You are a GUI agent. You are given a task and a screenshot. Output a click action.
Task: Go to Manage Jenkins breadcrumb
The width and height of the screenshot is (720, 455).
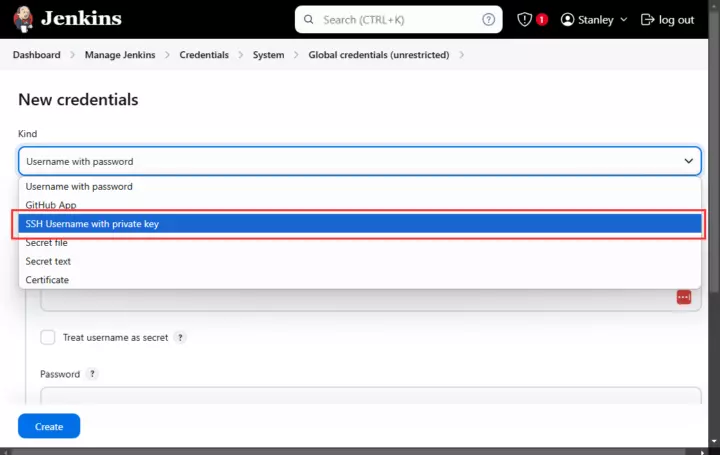120,55
